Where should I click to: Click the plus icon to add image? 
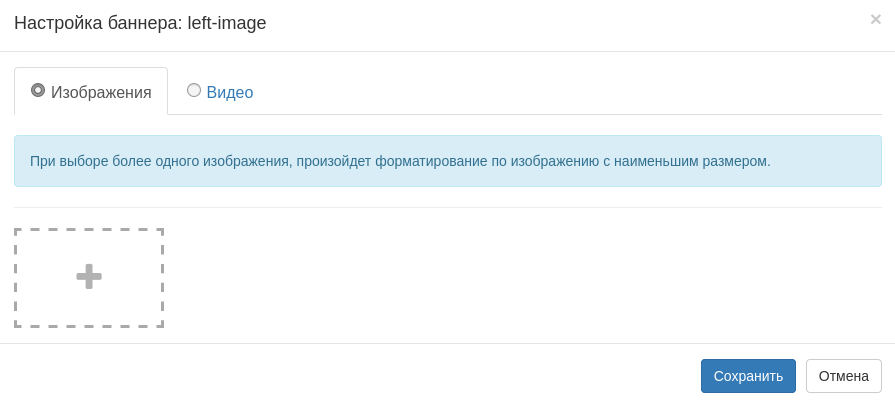tap(89, 277)
